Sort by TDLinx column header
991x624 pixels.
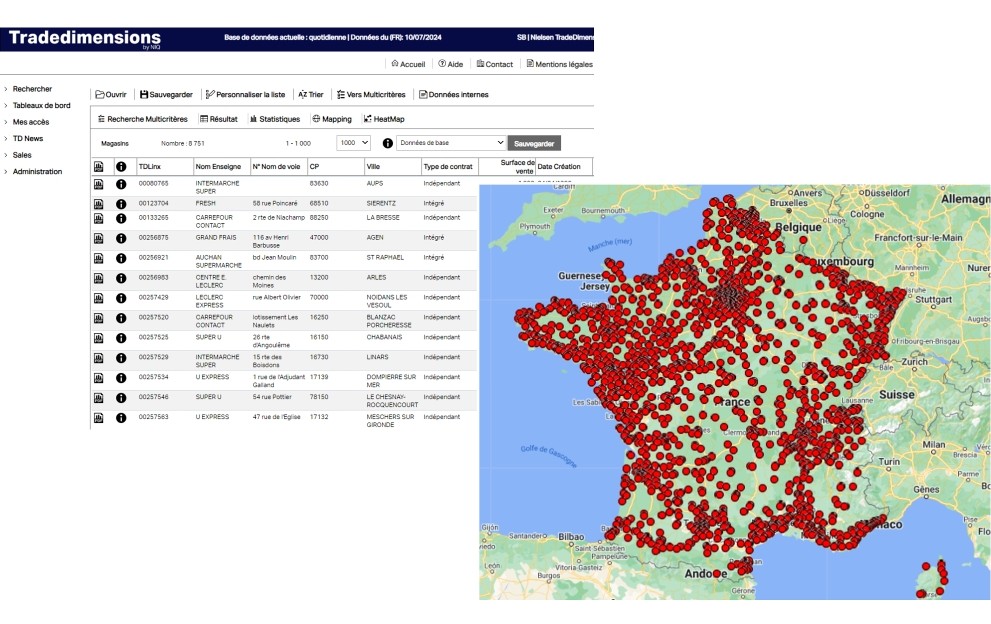coord(150,167)
